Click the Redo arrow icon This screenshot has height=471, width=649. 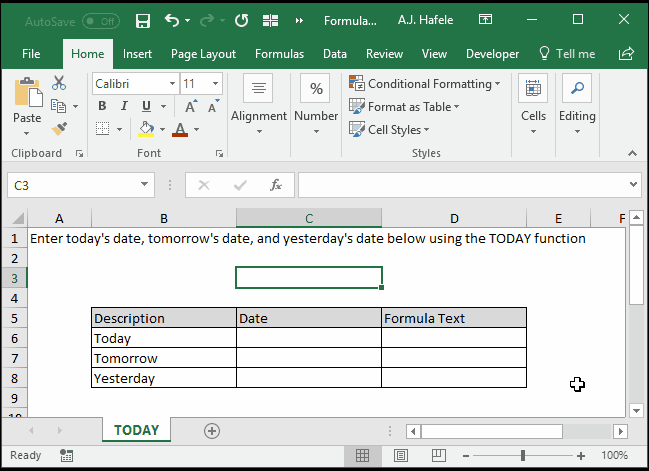207,20
